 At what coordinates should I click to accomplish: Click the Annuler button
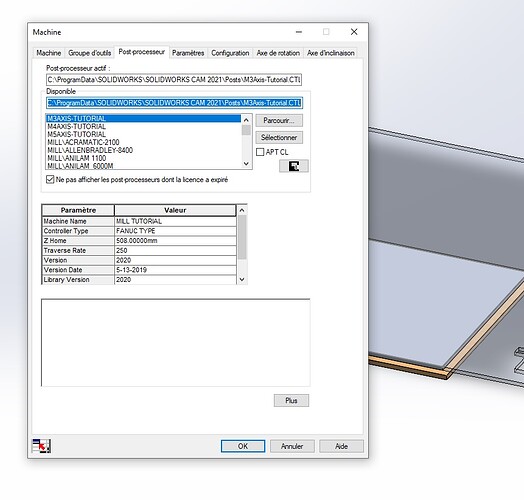coord(292,446)
